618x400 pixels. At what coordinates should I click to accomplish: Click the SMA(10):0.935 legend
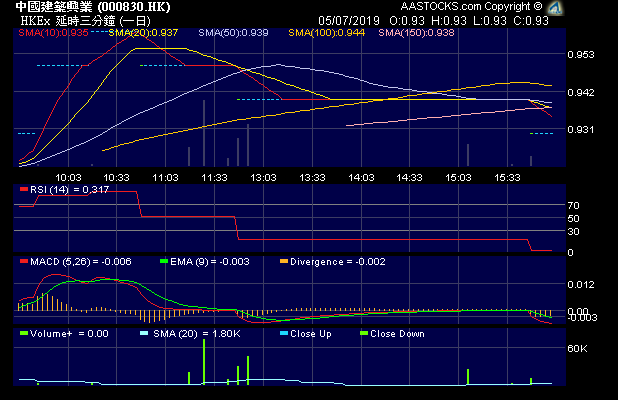(x=53, y=33)
